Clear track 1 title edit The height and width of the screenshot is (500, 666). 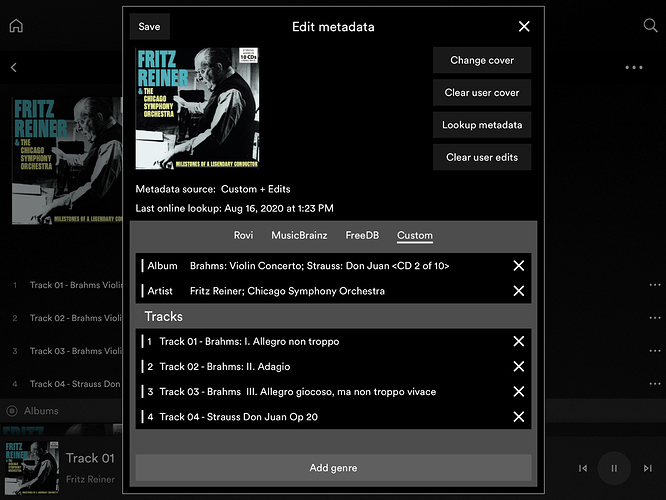[x=519, y=341]
